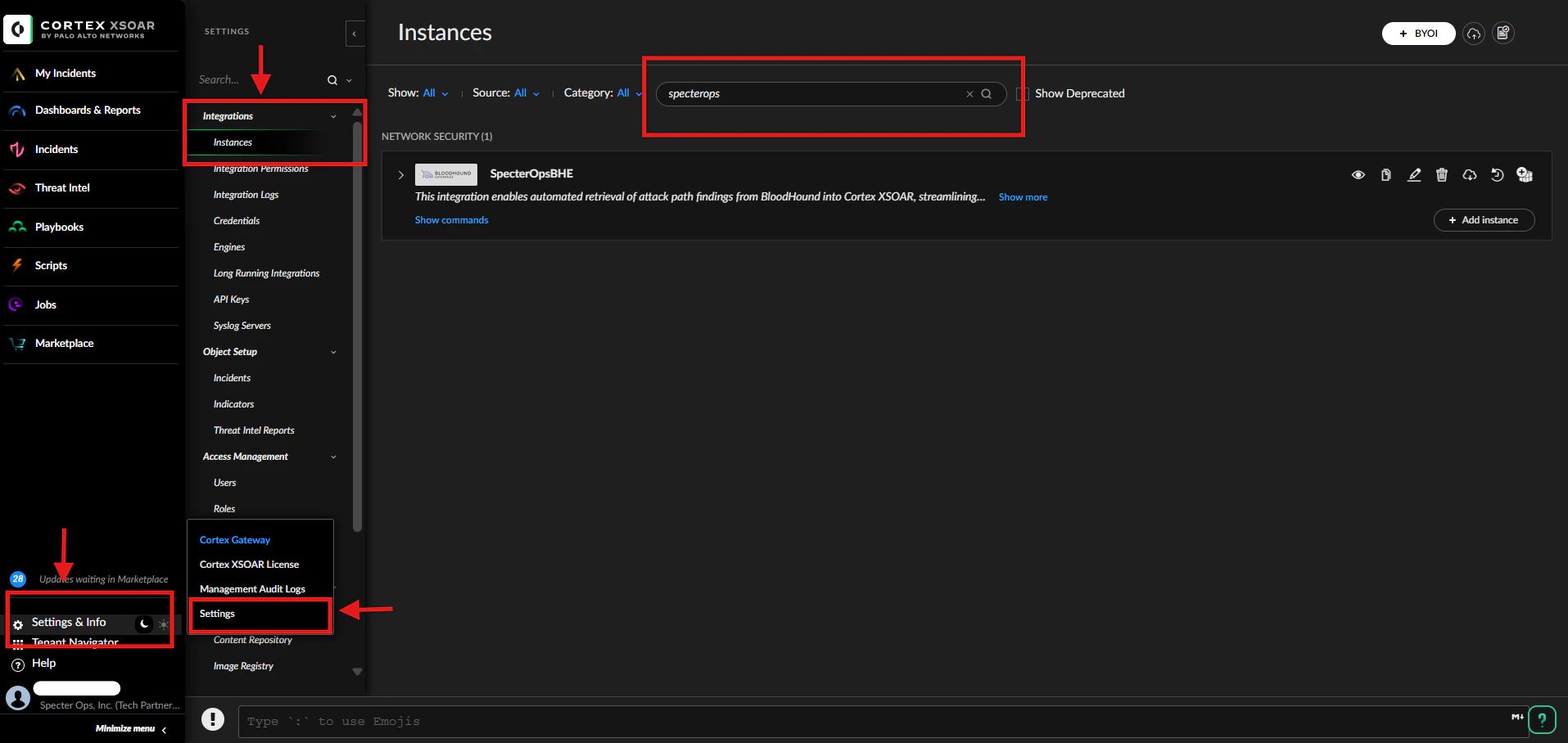This screenshot has width=1568, height=743.
Task: View SpecterOpsBHE details with the eye icon
Action: (1358, 174)
